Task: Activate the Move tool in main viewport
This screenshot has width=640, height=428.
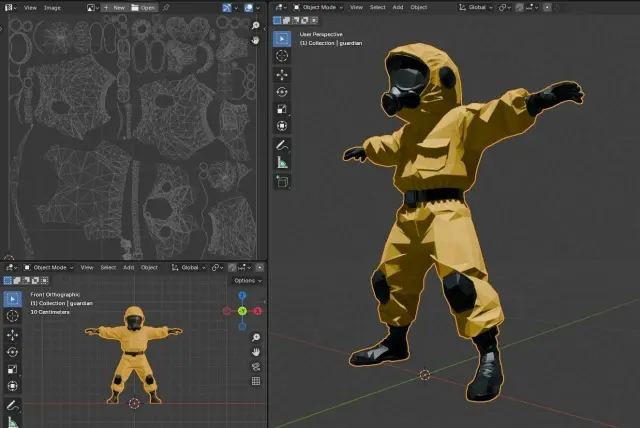Action: tap(282, 74)
